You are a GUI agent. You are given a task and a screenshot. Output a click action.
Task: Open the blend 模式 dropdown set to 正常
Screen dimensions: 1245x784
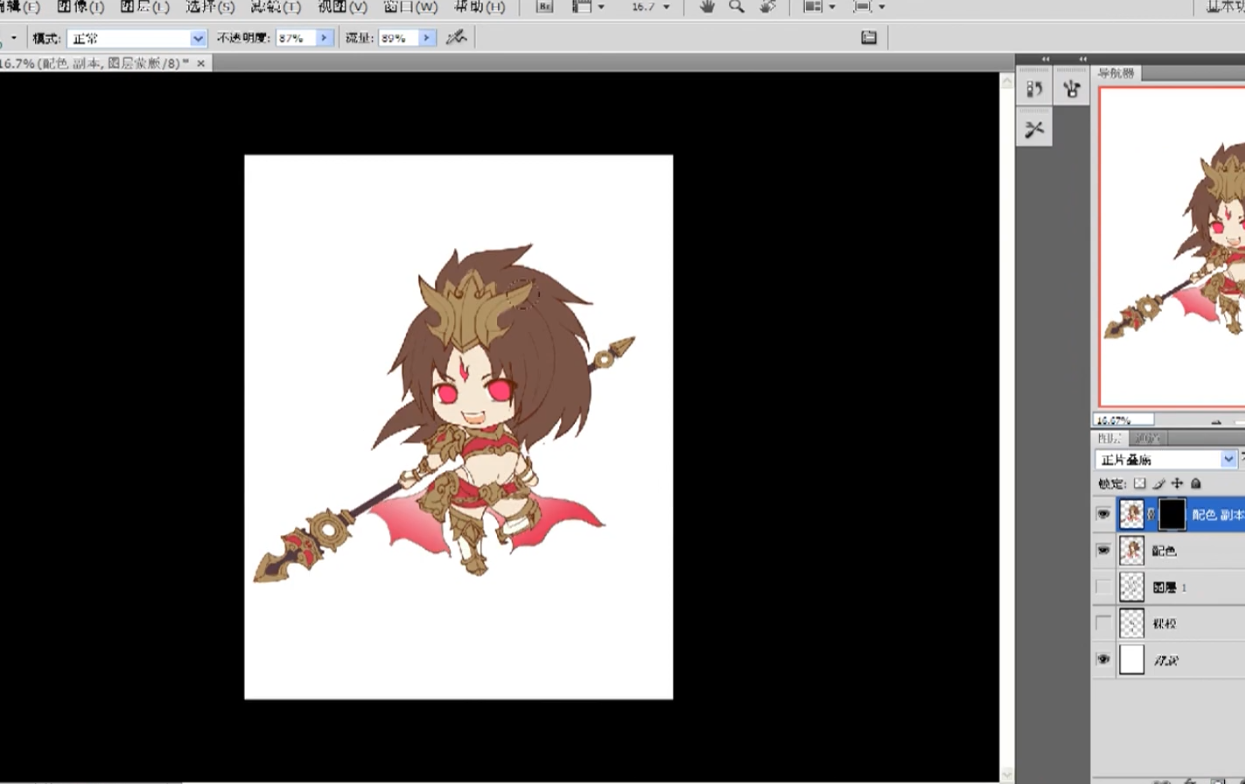[136, 38]
